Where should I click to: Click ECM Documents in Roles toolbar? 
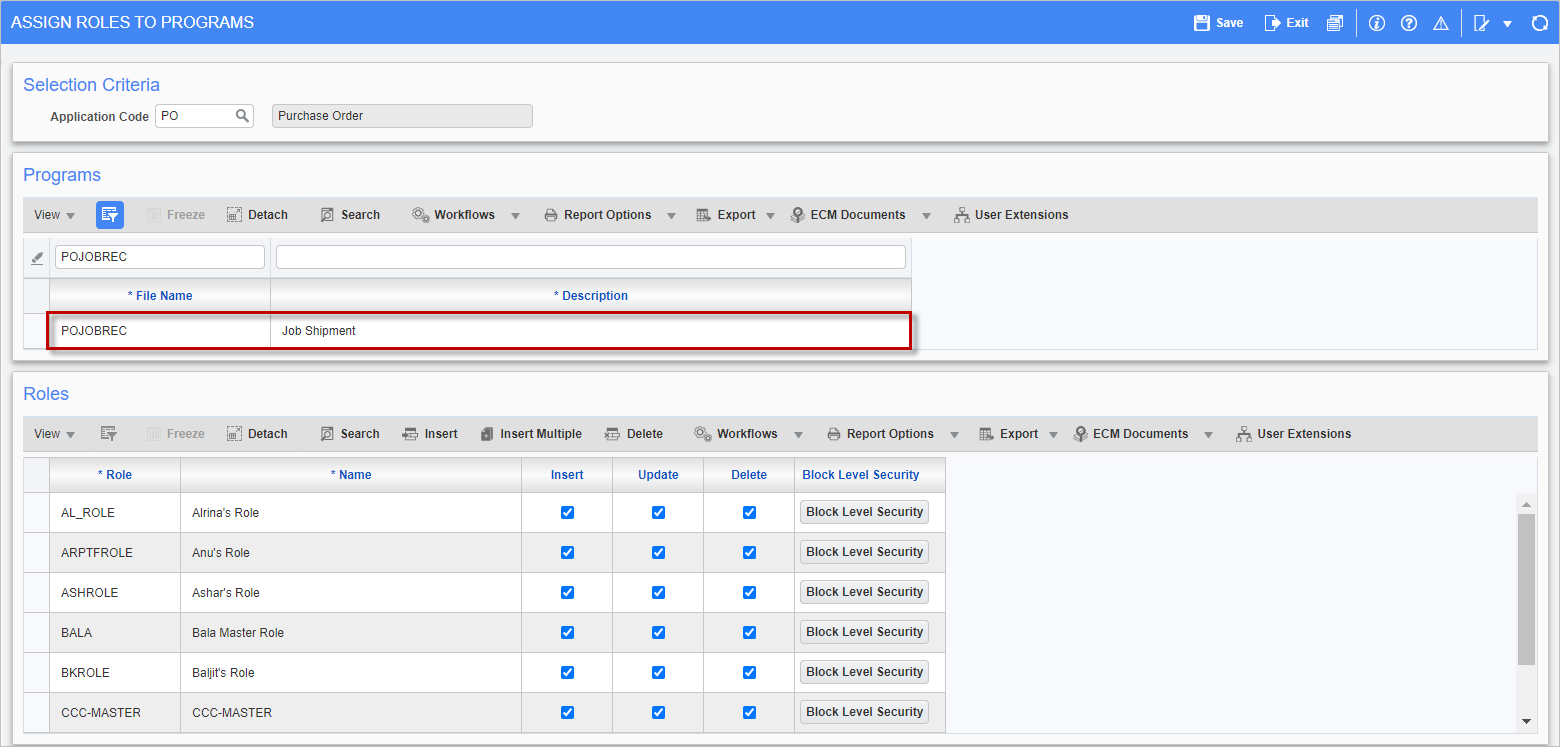[x=1131, y=434]
